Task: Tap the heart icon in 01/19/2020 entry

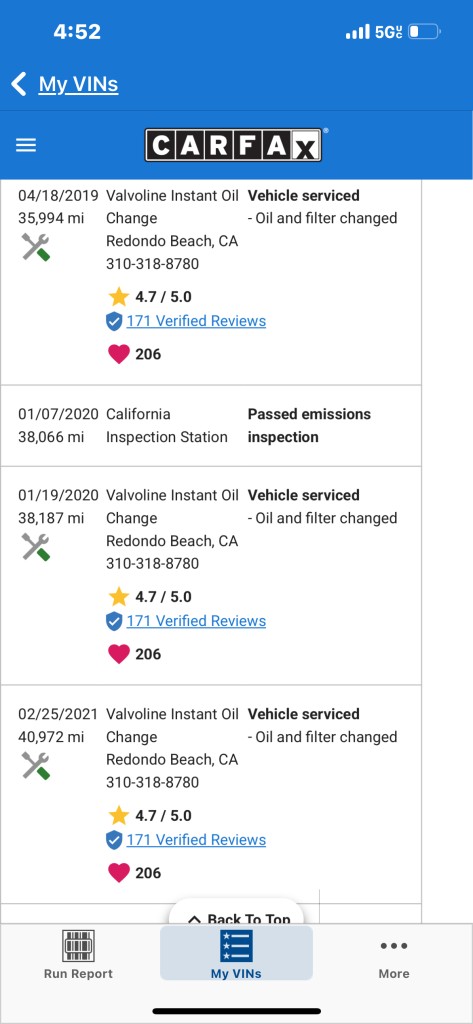Action: [118, 654]
